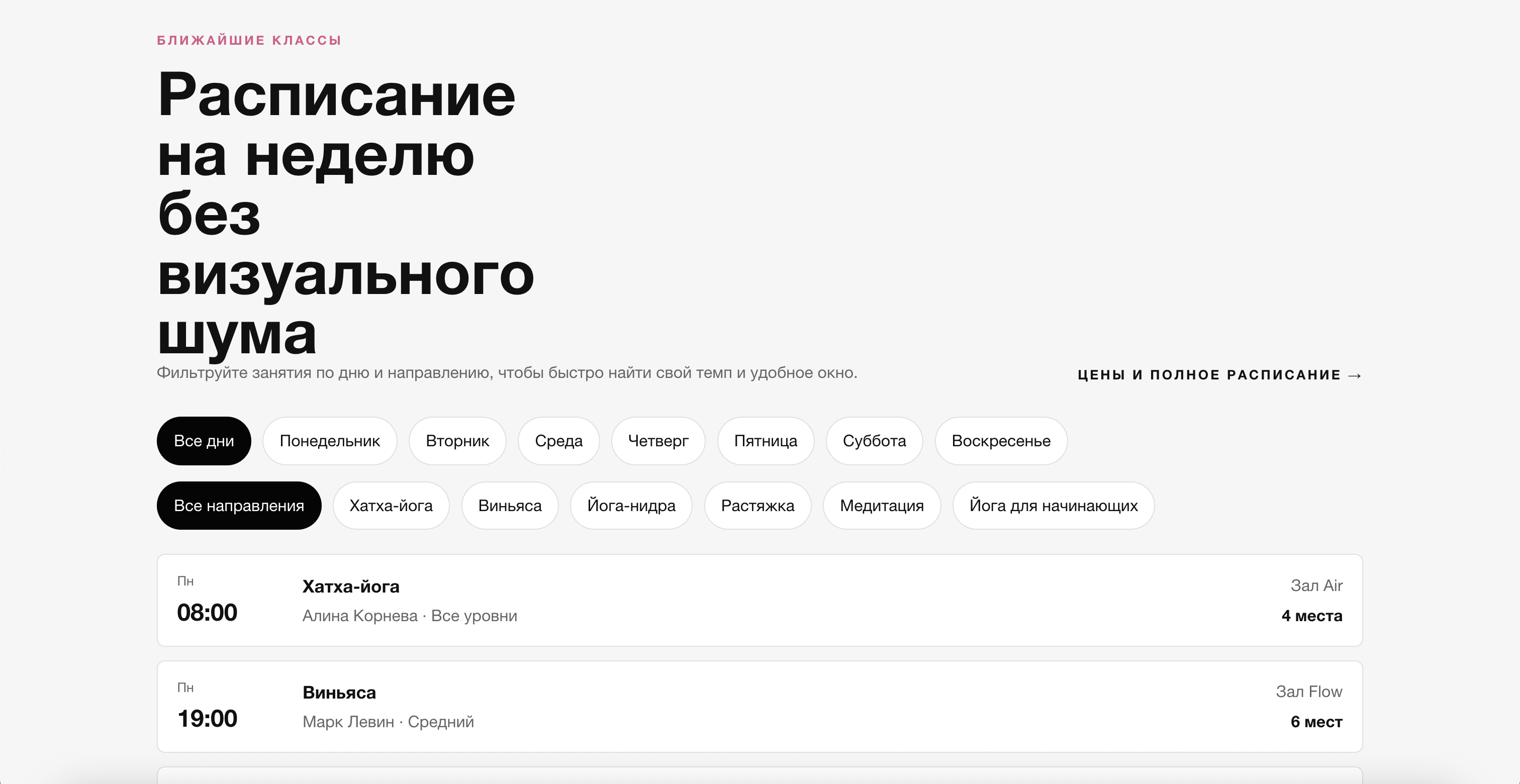Image resolution: width=1520 pixels, height=784 pixels.
Task: Click the "Ближайшие классы" section label
Action: pos(249,40)
